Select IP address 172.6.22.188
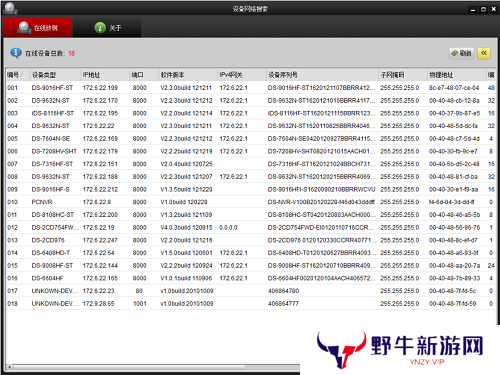Screen dimensions: 500x375 [x=100, y=177]
